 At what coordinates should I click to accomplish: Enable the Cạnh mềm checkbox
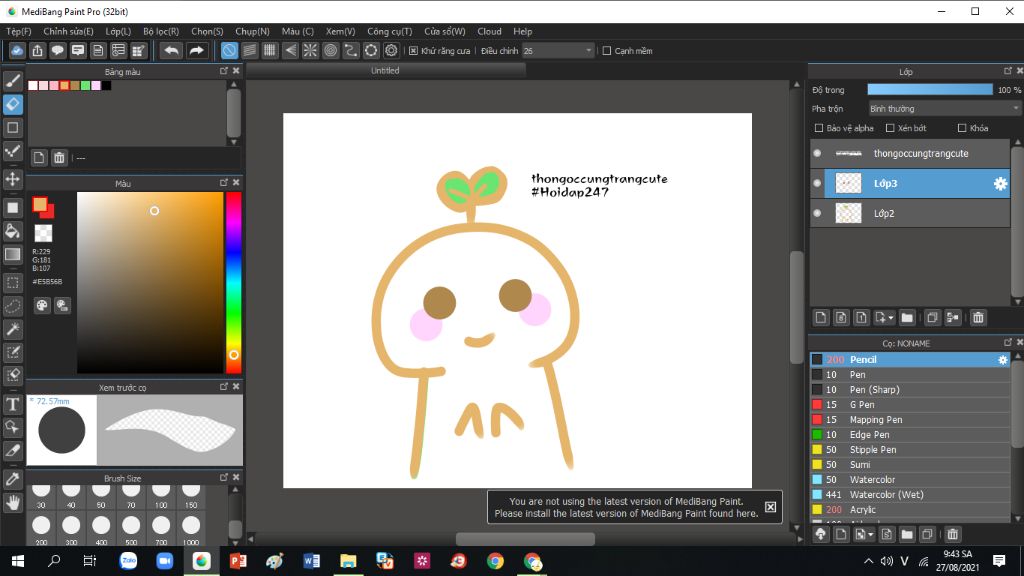point(607,51)
